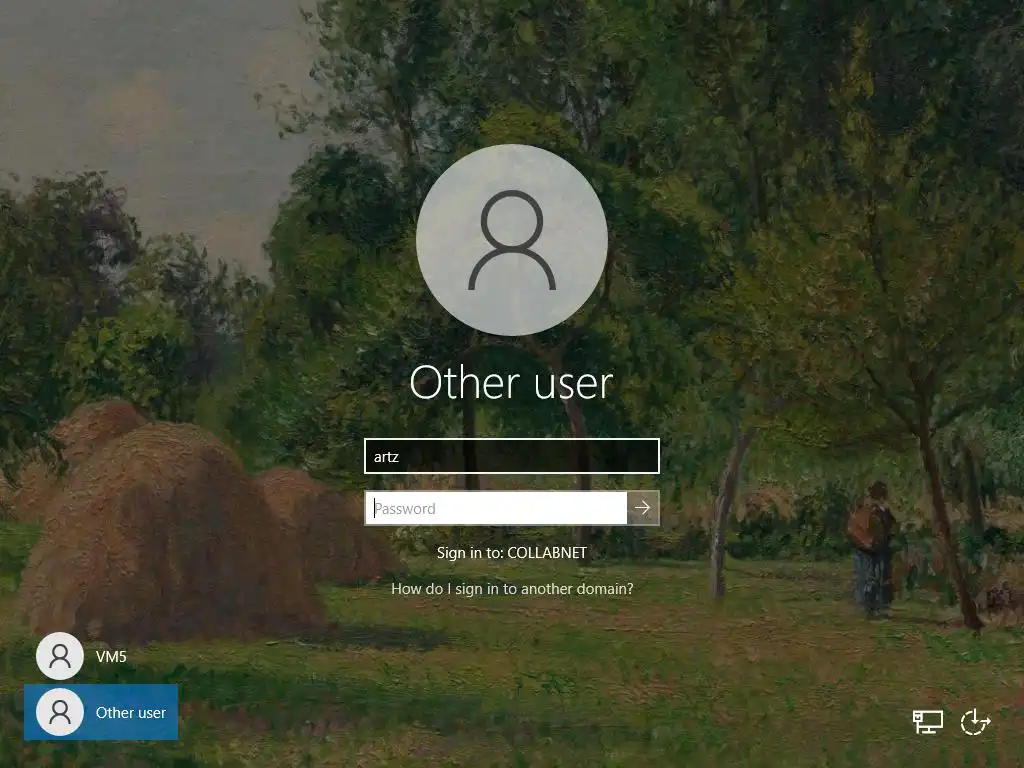Click the large Other user avatar picture
Screen dimensions: 1024x768
pos(512,240)
